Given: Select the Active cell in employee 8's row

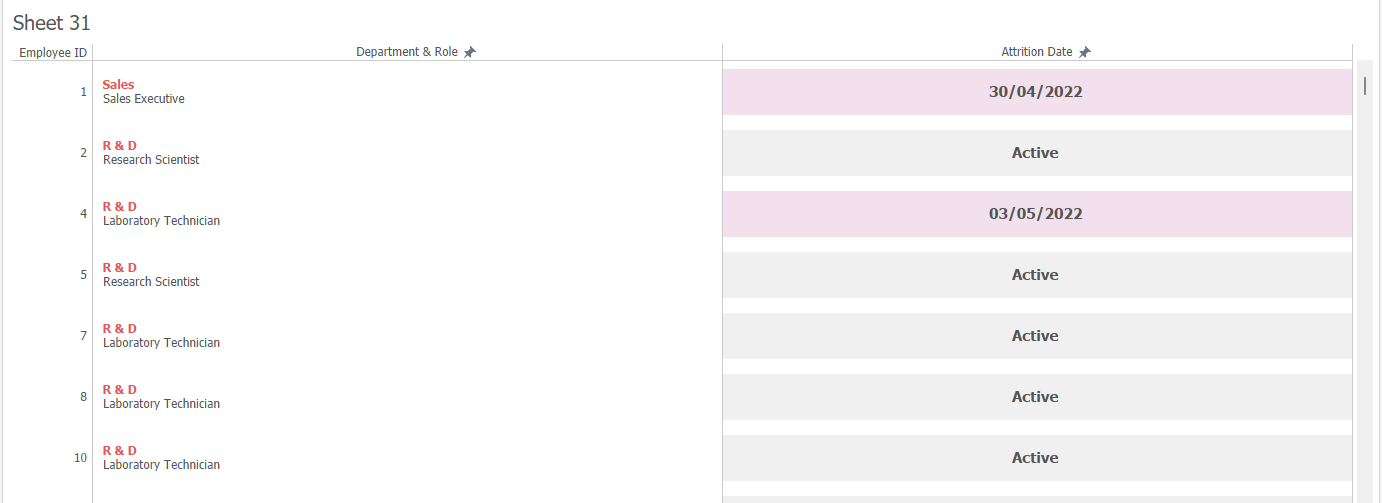Looking at the screenshot, I should pos(1035,397).
